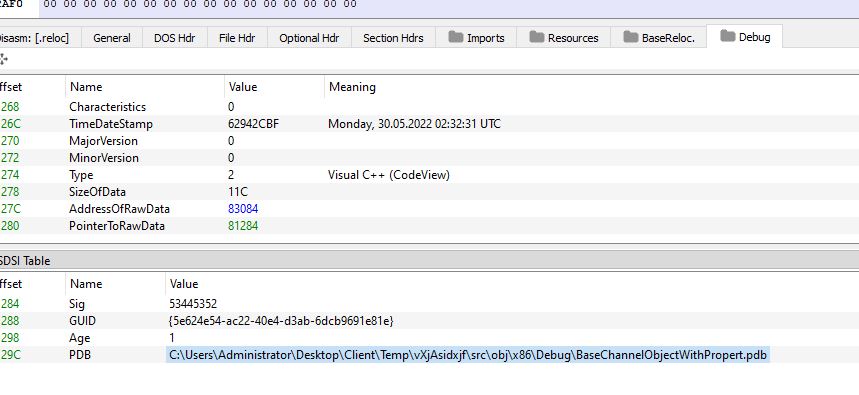Click the Visual C++ (CodeView) meaning

tap(388, 175)
